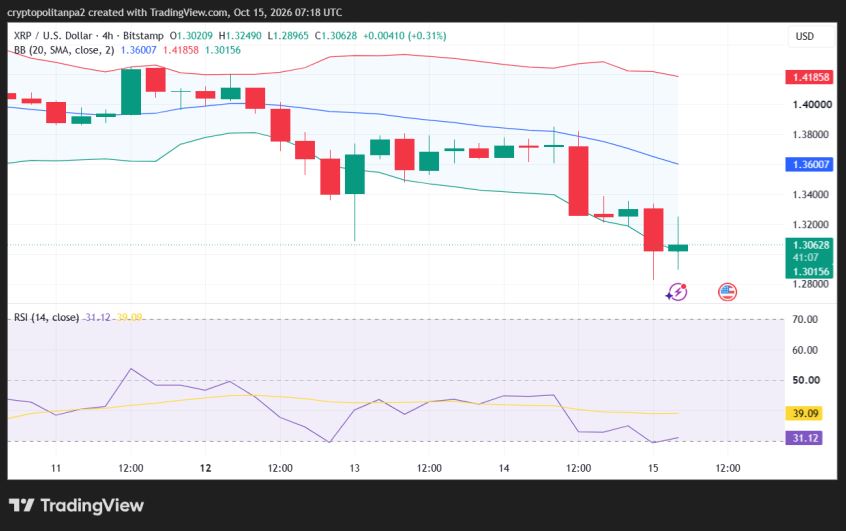Image resolution: width=846 pixels, height=531 pixels.
Task: Open the USD currency selector
Action: click(x=804, y=36)
